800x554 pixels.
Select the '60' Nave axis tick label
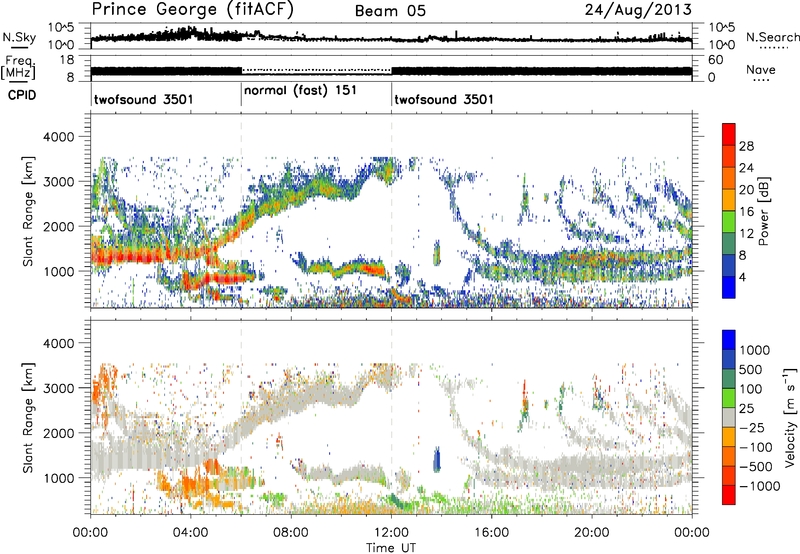pyautogui.click(x=716, y=60)
